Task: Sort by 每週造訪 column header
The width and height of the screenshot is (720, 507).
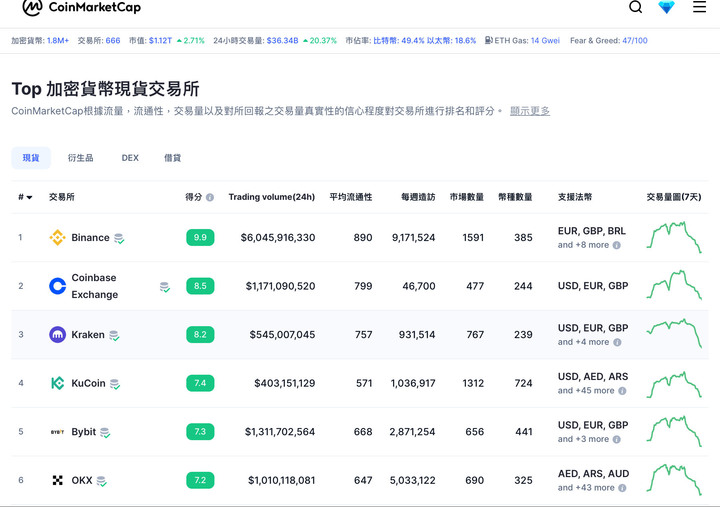Action: [418, 197]
